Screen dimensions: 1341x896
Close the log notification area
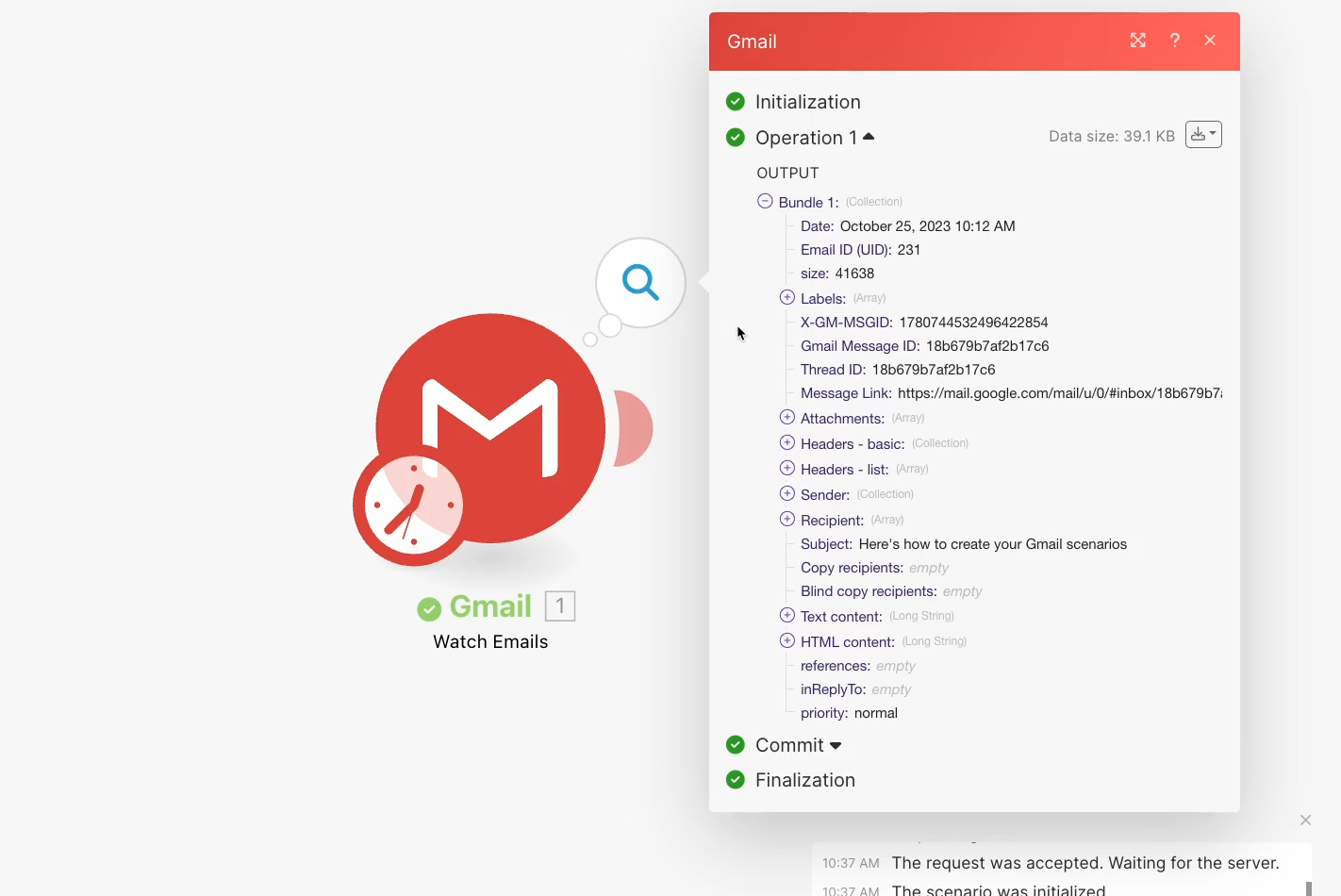click(x=1305, y=821)
